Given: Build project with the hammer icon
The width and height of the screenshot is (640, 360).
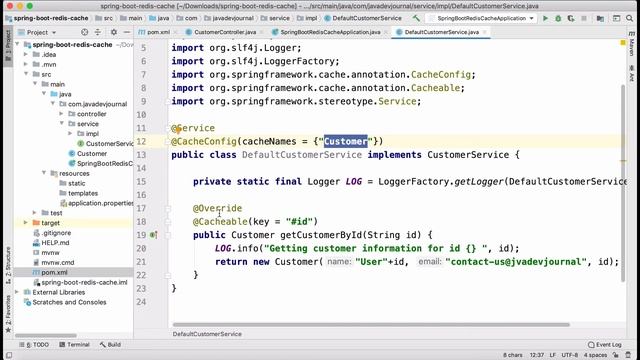Looking at the screenshot, I should point(416,18).
